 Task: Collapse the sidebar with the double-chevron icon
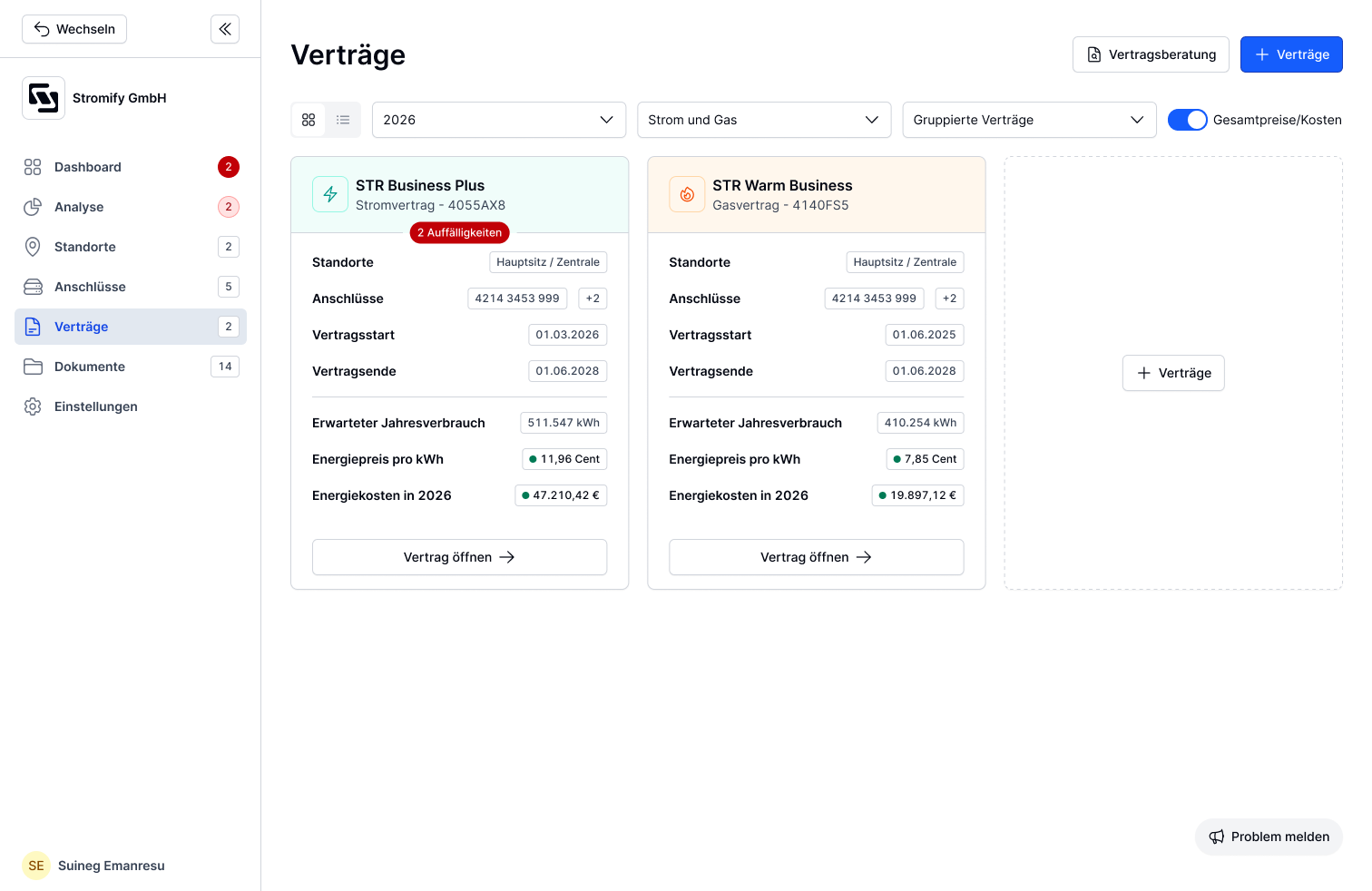[x=225, y=29]
